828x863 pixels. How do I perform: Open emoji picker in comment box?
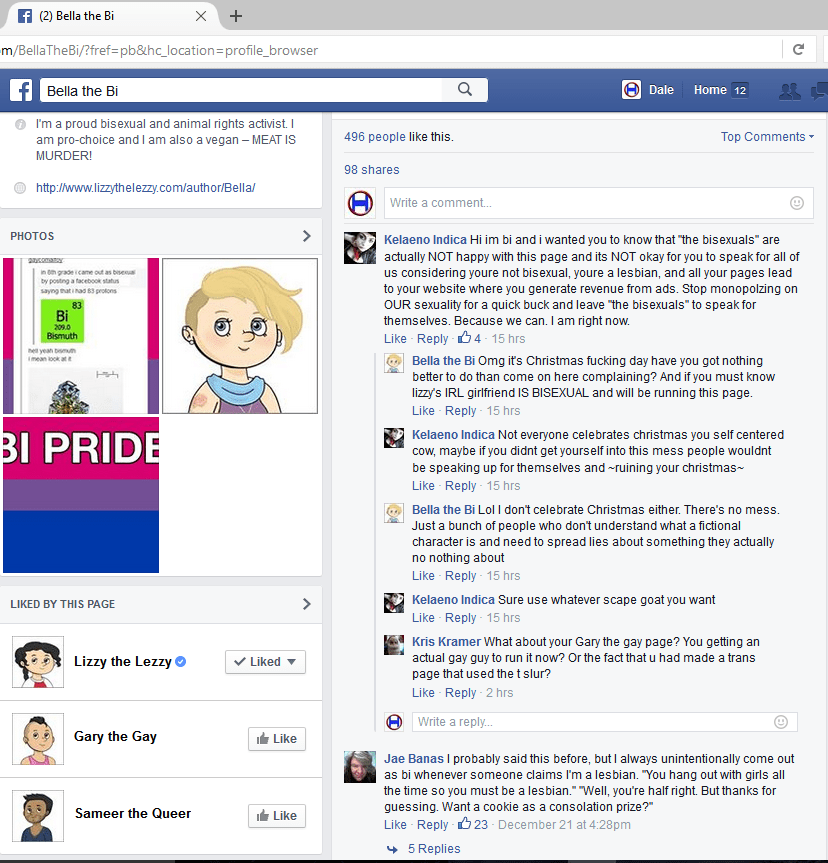[x=797, y=203]
